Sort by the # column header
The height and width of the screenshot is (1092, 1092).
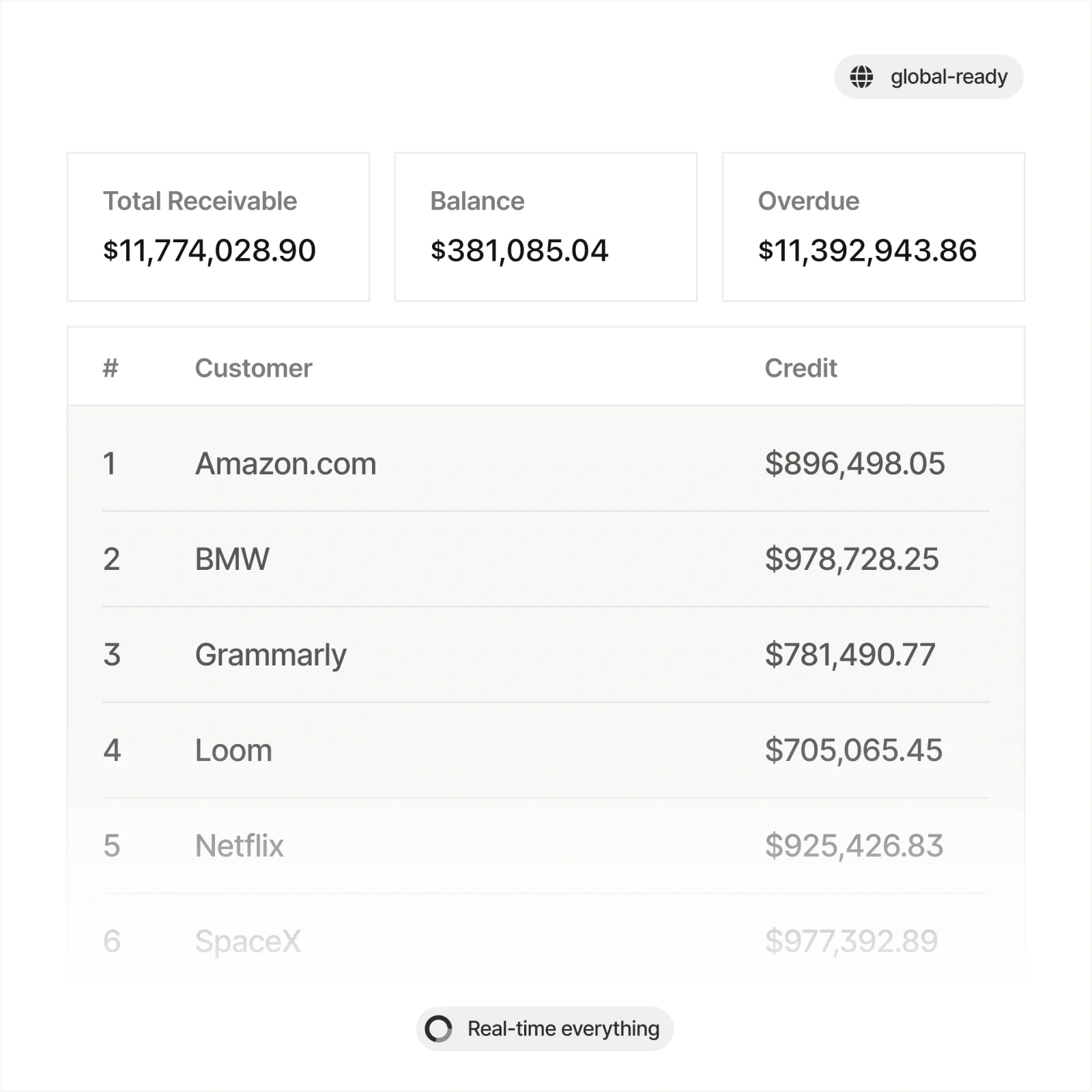click(111, 368)
